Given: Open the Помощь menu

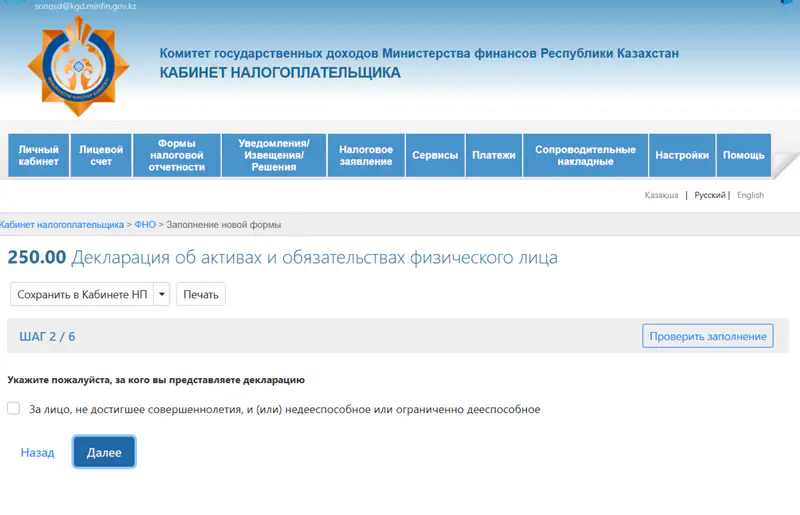Looking at the screenshot, I should click(x=743, y=156).
